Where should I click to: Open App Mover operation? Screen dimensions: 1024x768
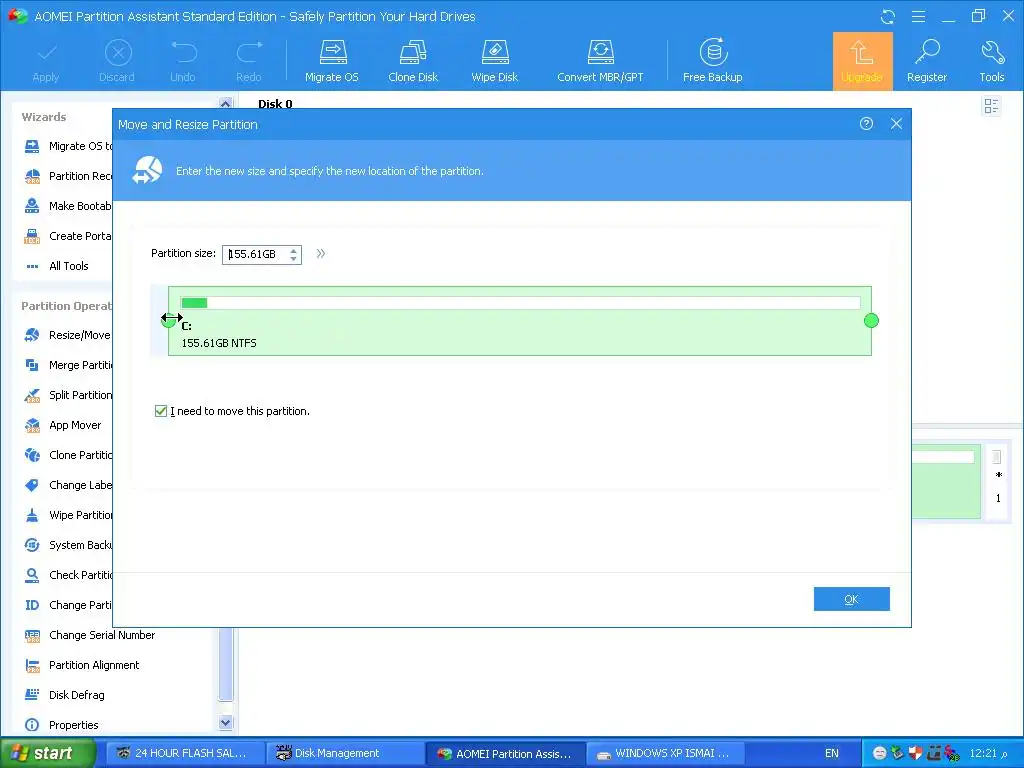63,426
